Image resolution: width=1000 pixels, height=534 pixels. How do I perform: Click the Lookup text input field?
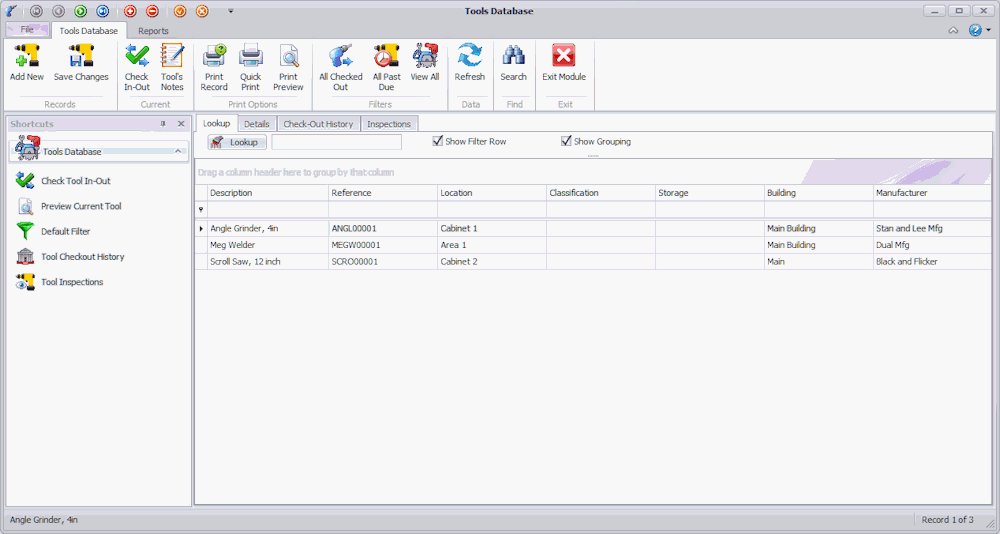(x=336, y=142)
